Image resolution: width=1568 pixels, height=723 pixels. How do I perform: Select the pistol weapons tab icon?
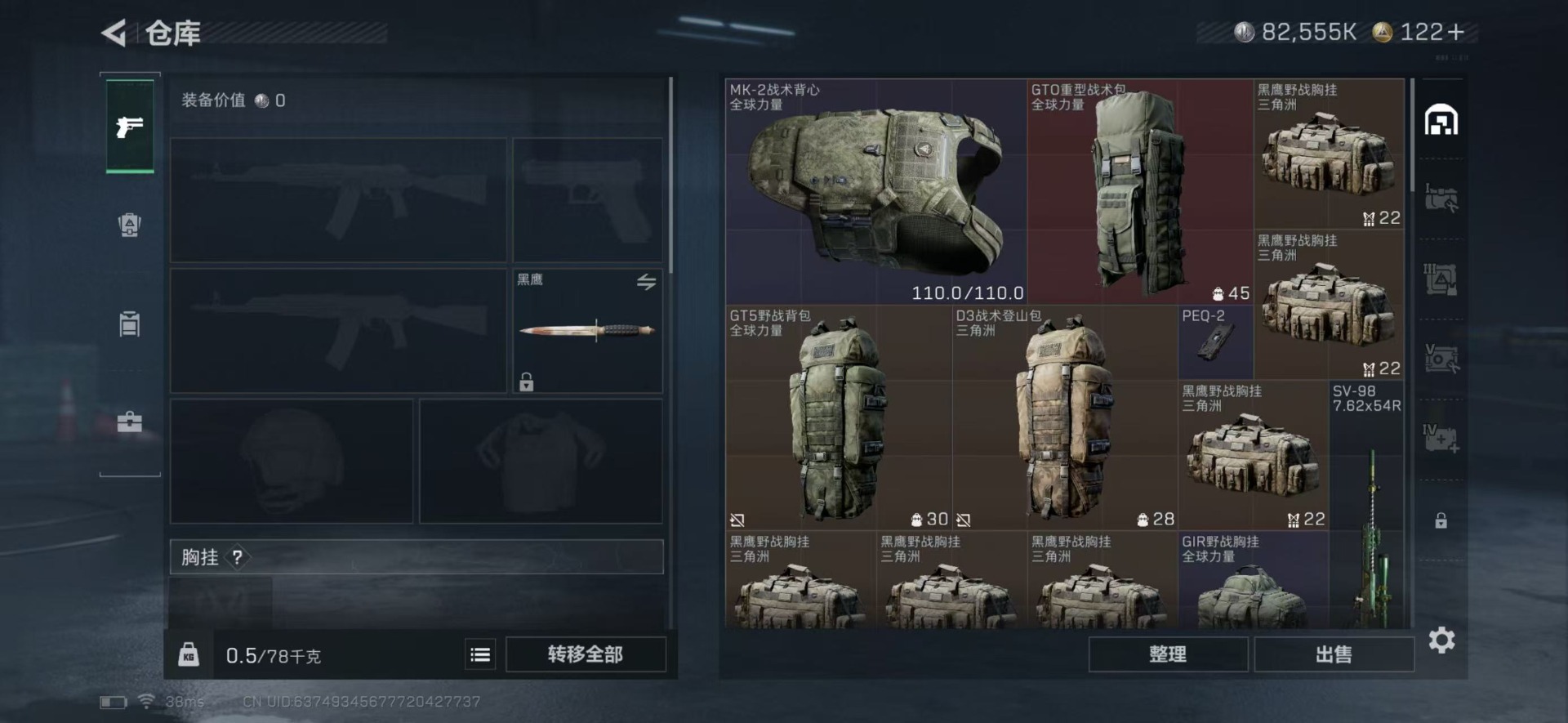pos(130,127)
